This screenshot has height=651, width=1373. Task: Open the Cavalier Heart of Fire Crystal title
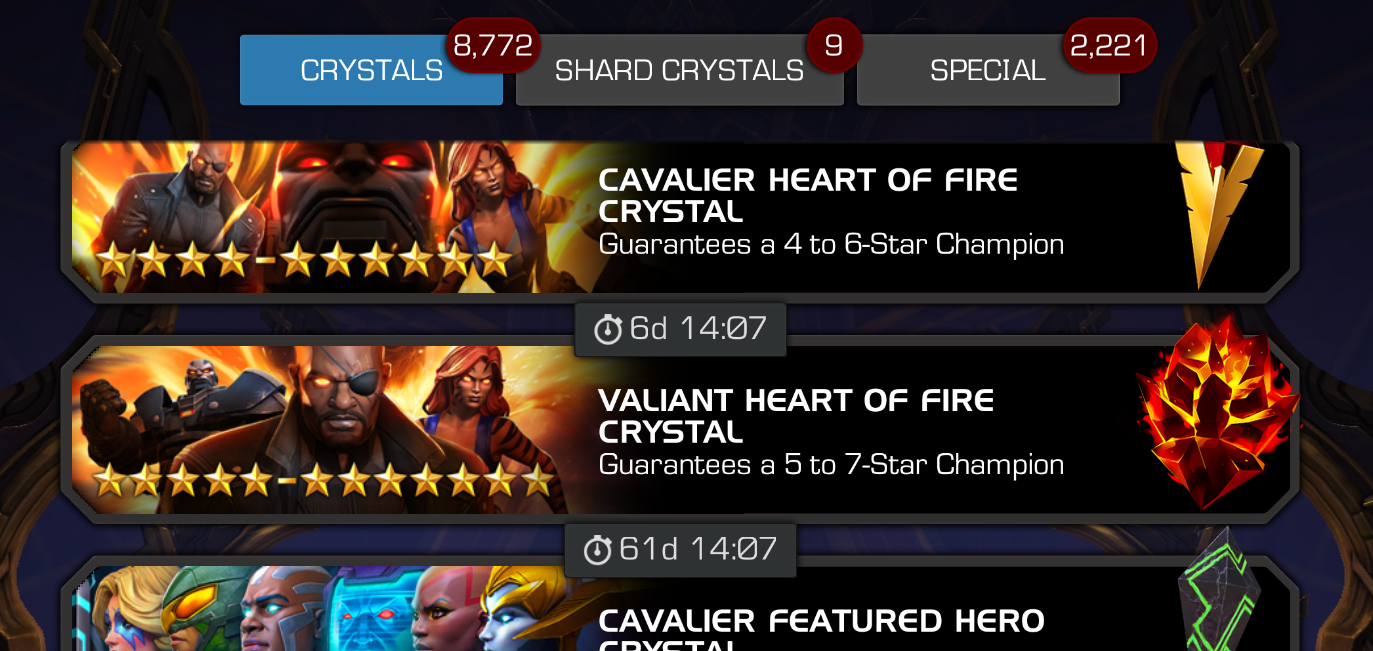808,196
